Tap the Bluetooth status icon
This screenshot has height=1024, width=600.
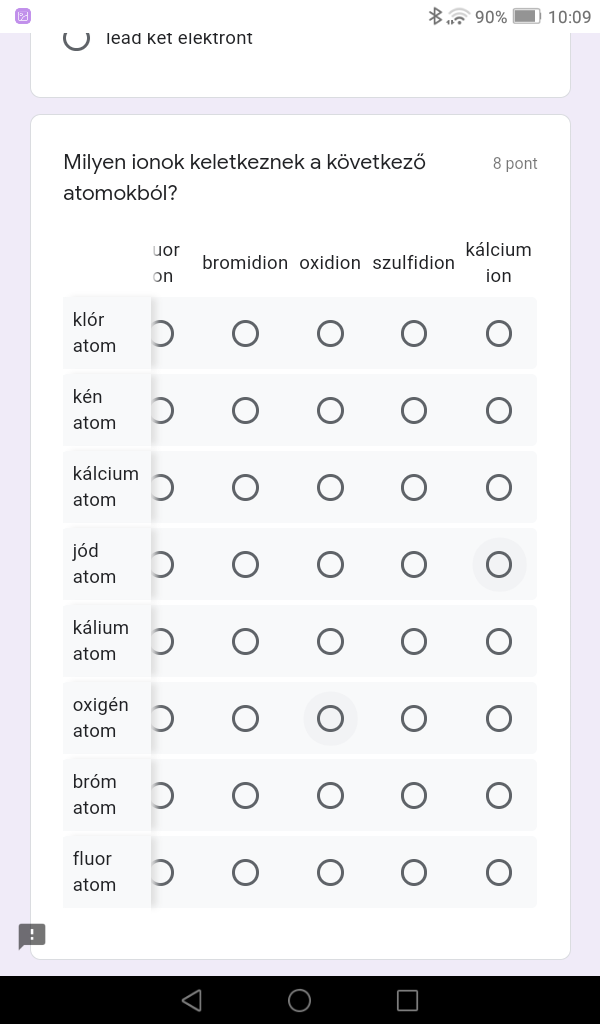(435, 16)
